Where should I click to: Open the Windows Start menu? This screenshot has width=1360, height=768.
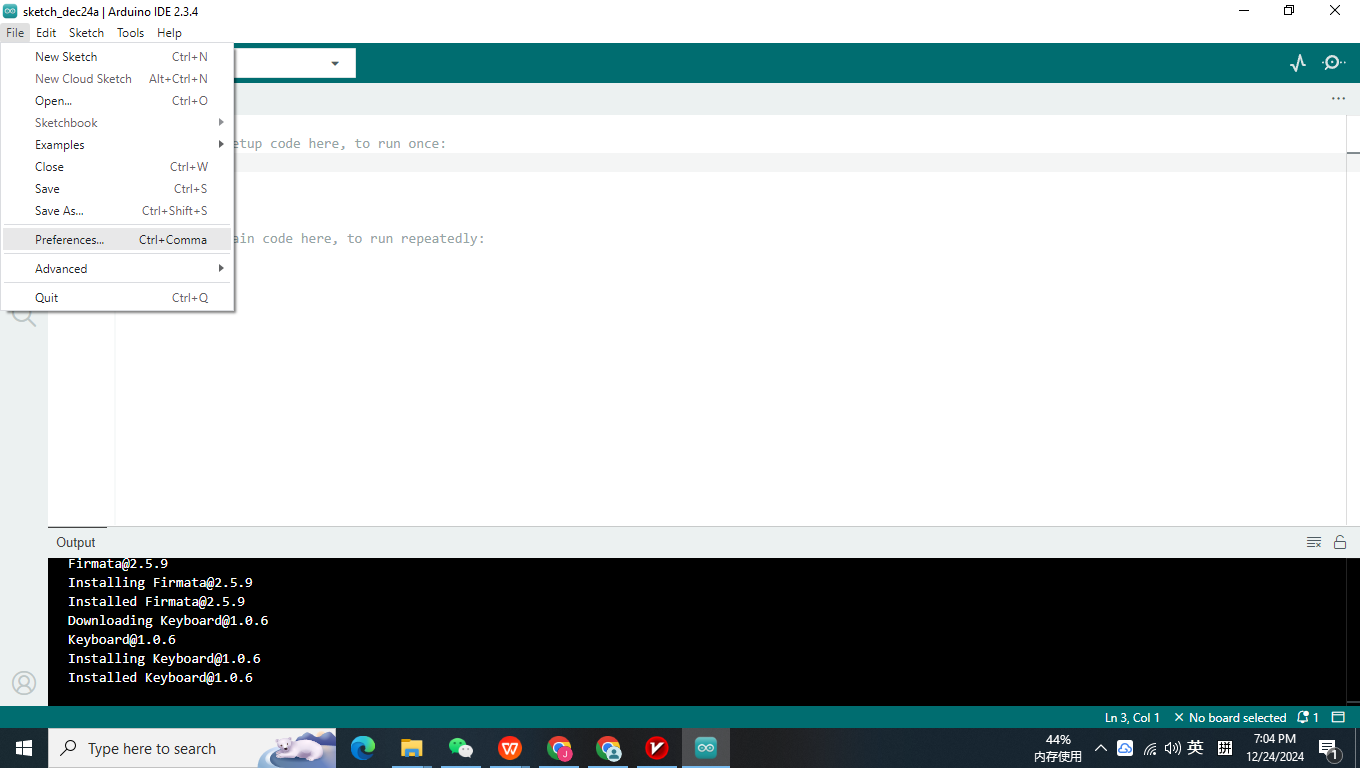tap(24, 748)
